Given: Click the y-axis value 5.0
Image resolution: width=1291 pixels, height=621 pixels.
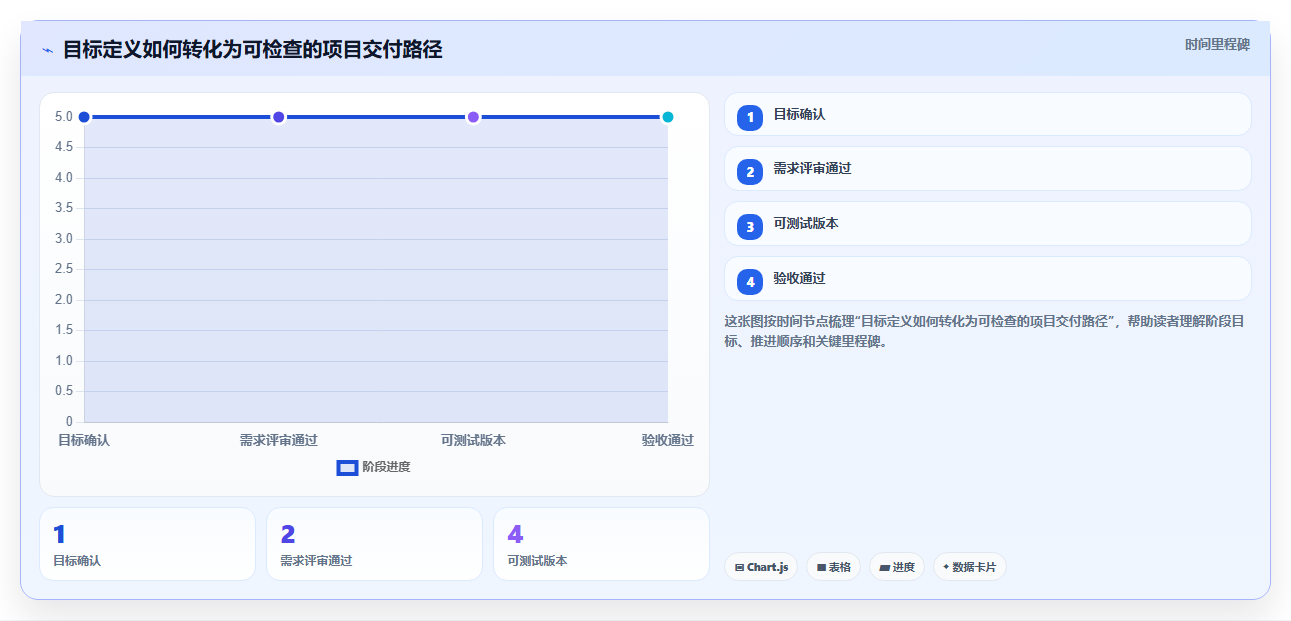Looking at the screenshot, I should tap(64, 117).
